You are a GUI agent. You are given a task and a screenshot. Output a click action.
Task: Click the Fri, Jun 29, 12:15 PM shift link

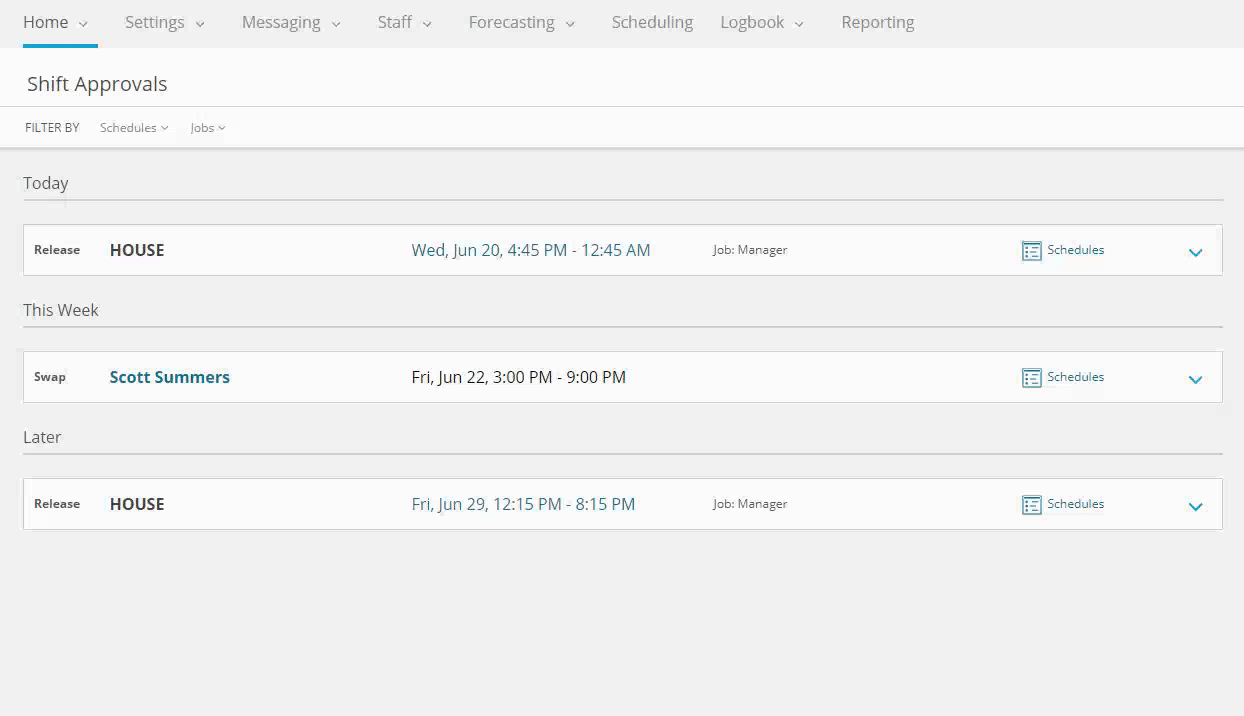523,504
